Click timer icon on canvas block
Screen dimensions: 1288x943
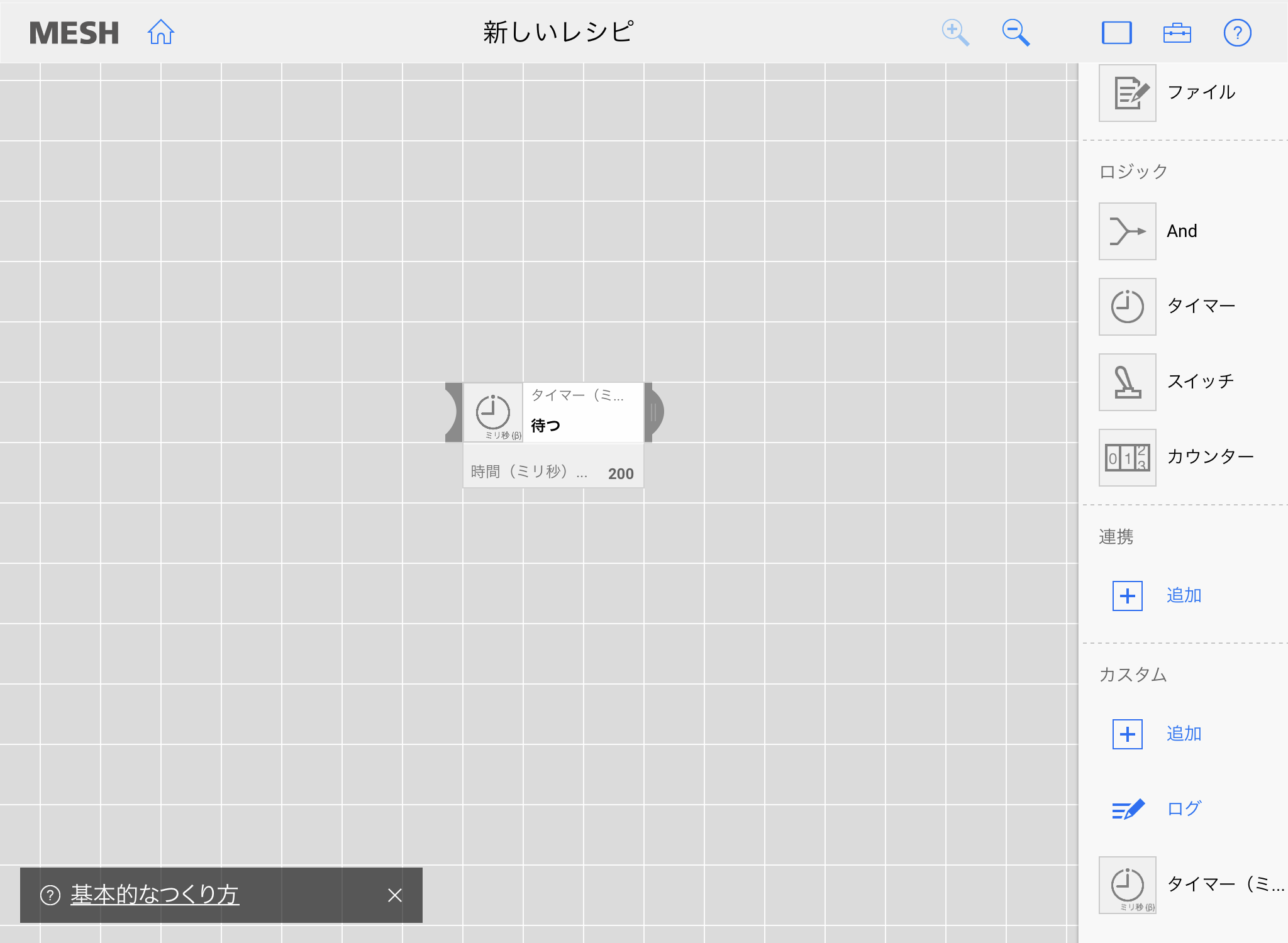pyautogui.click(x=493, y=412)
